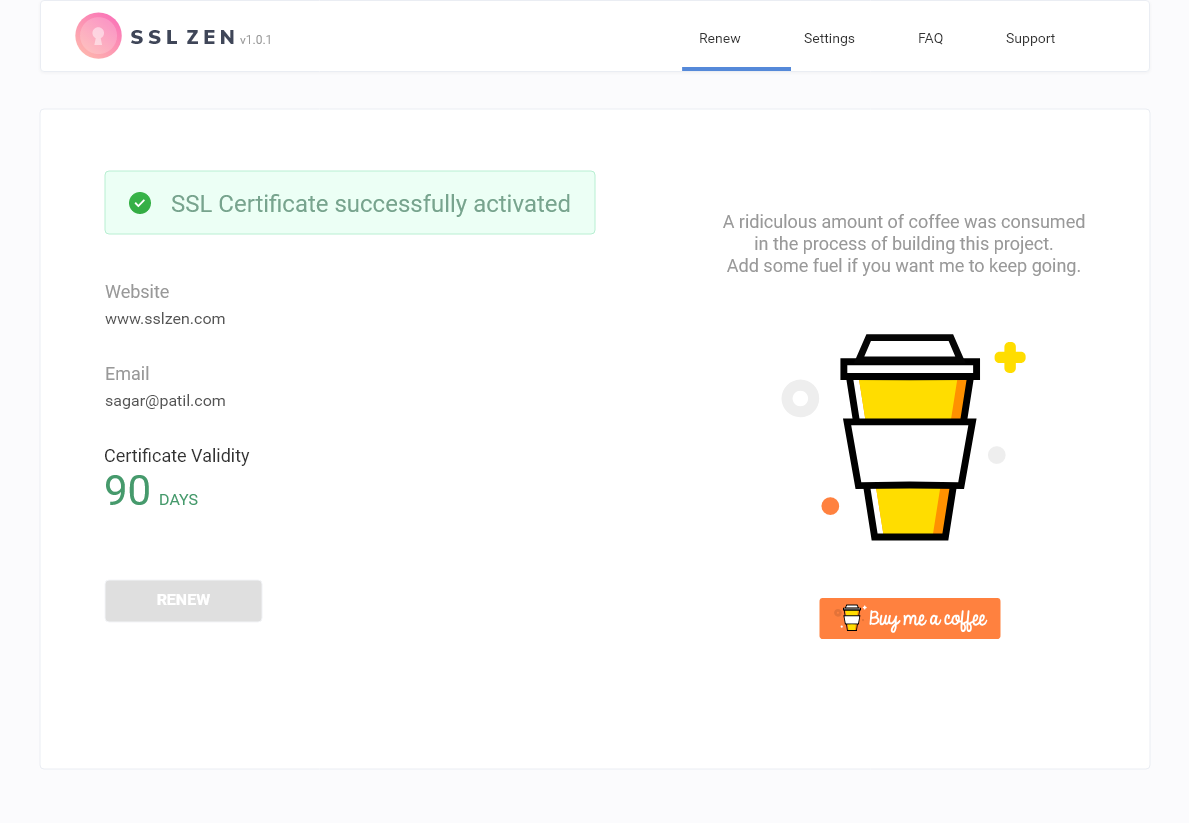Click the SSL ZEN keyhole logo icon

click(98, 35)
